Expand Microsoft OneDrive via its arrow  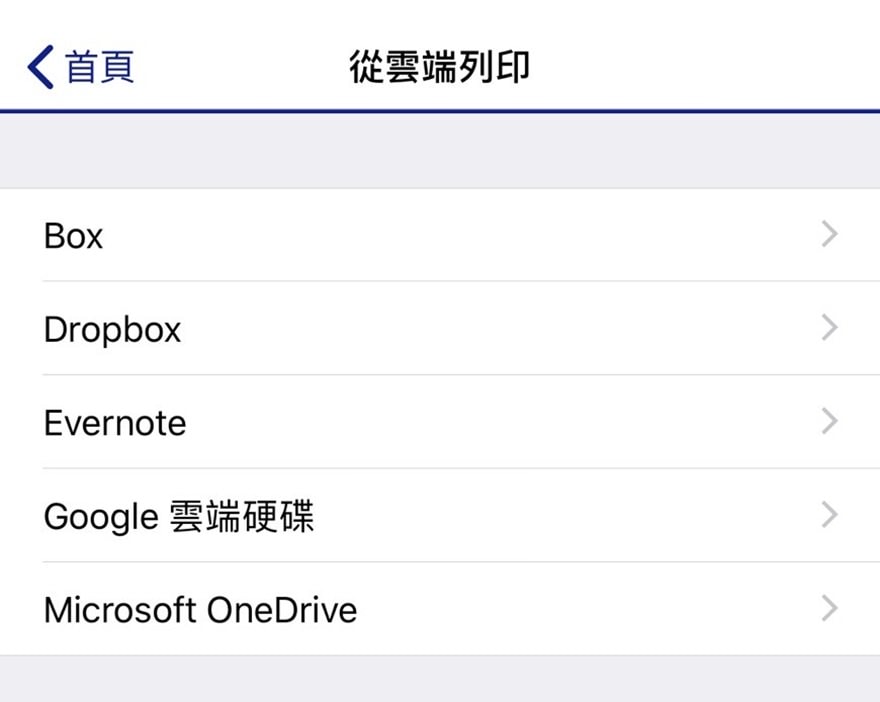829,608
